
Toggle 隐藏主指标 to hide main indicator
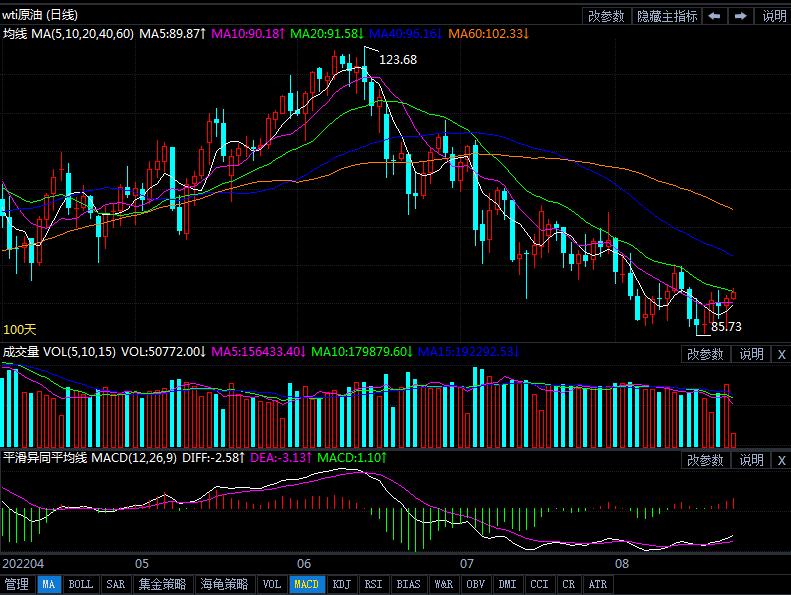click(x=666, y=16)
